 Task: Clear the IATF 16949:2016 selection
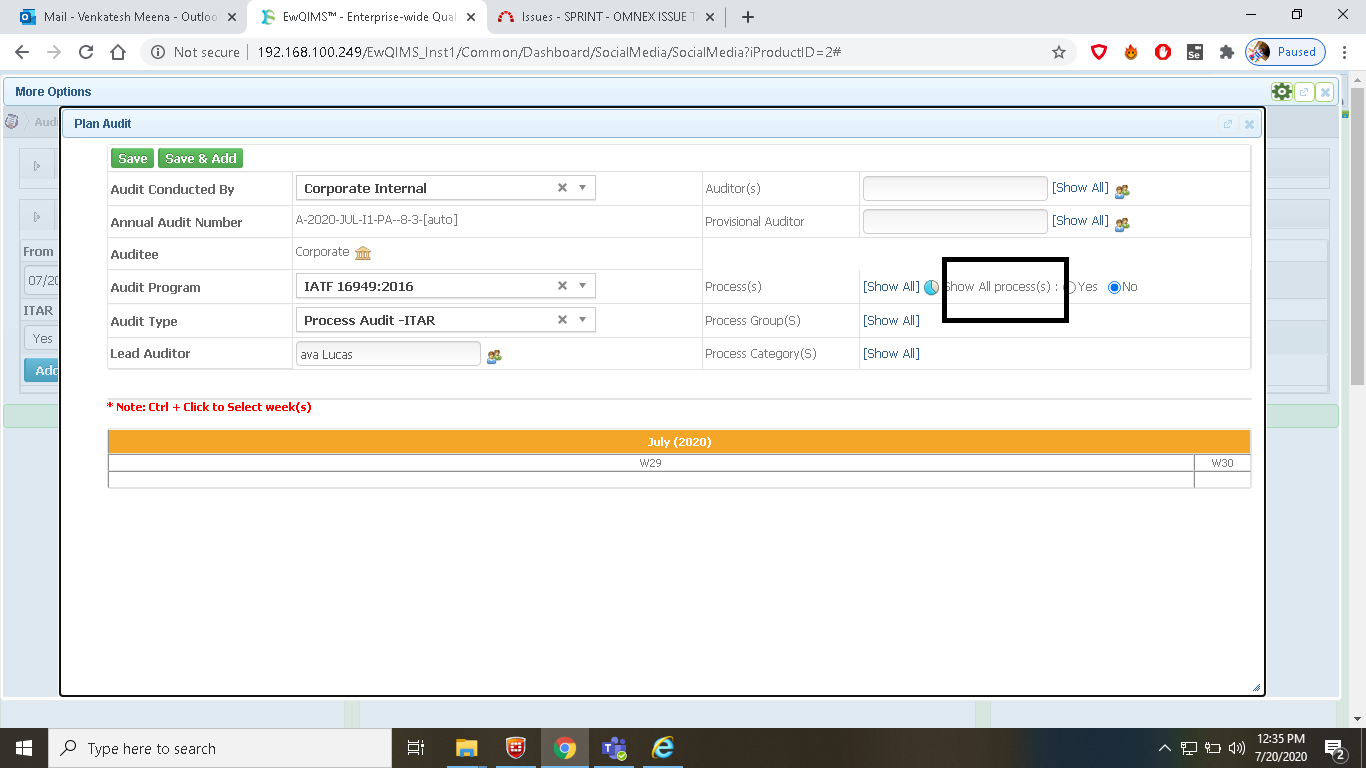tap(562, 286)
